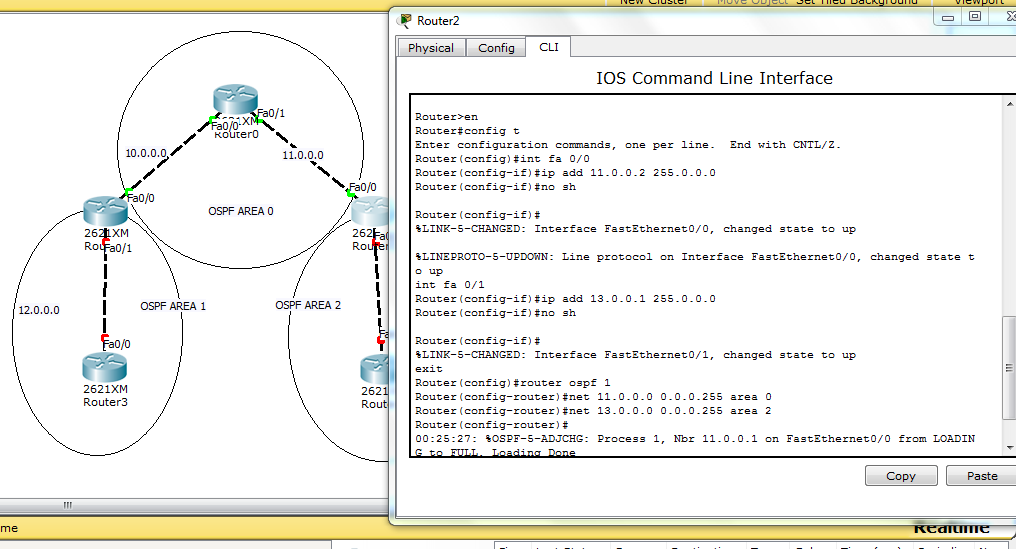
Task: Click the Paste button
Action: pyautogui.click(x=982, y=476)
